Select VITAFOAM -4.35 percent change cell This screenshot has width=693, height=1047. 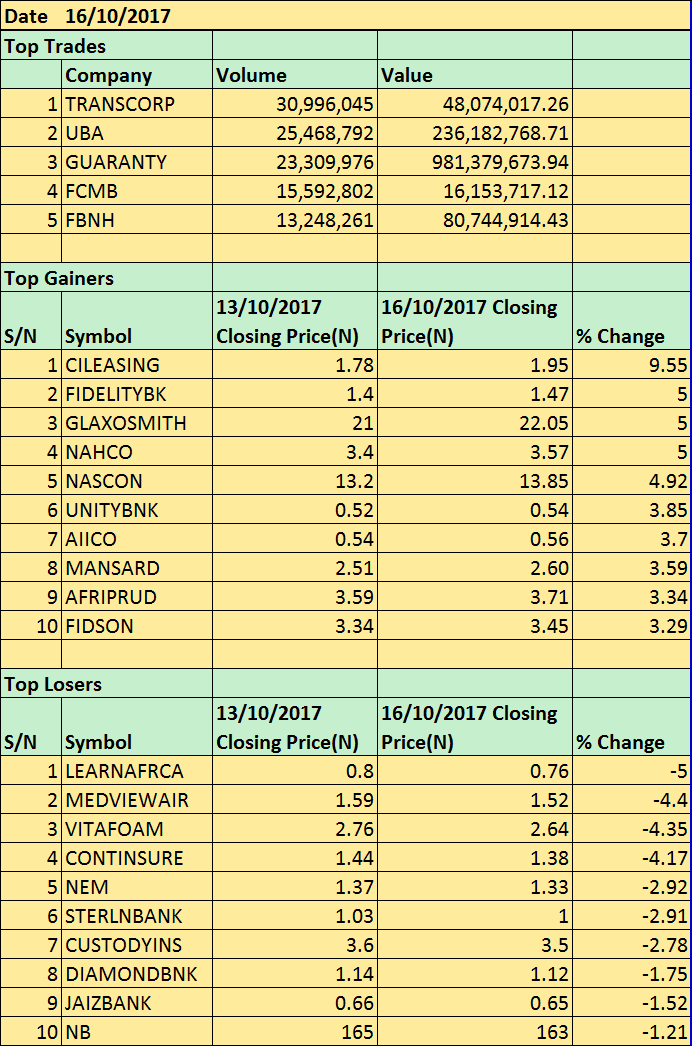632,829
